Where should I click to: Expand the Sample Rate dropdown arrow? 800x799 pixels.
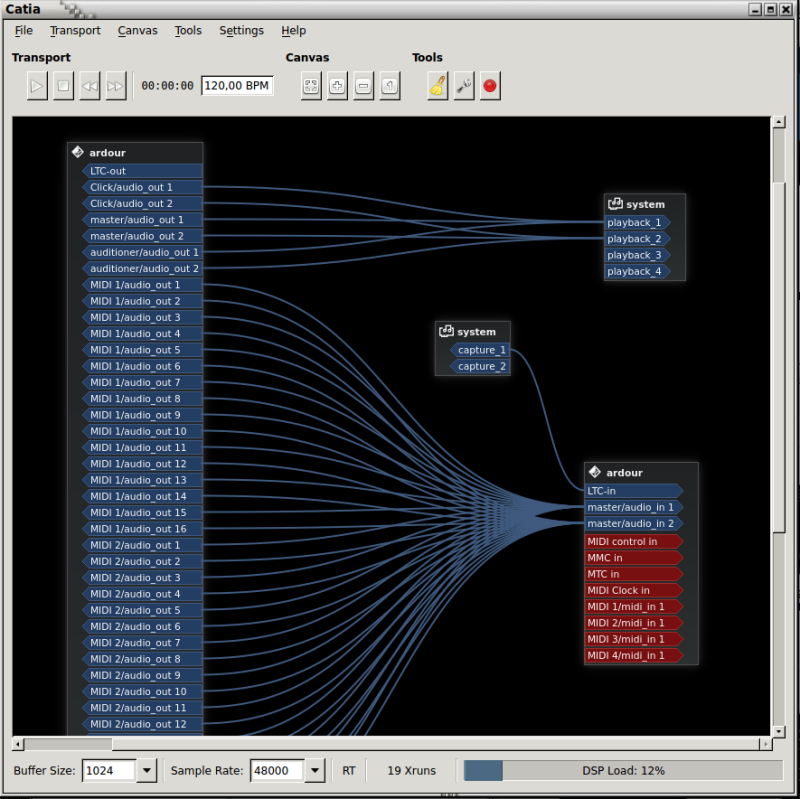315,770
